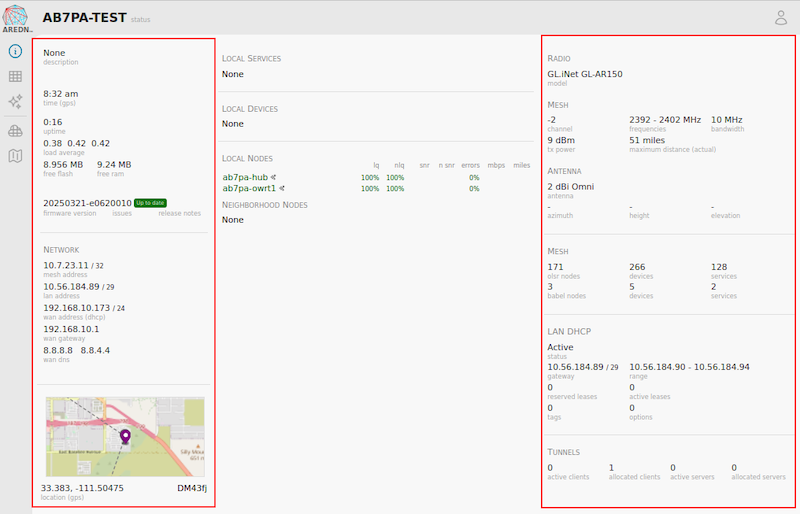800x514 pixels.
Task: Open the cloud mesh sidebar icon
Action: [15, 131]
